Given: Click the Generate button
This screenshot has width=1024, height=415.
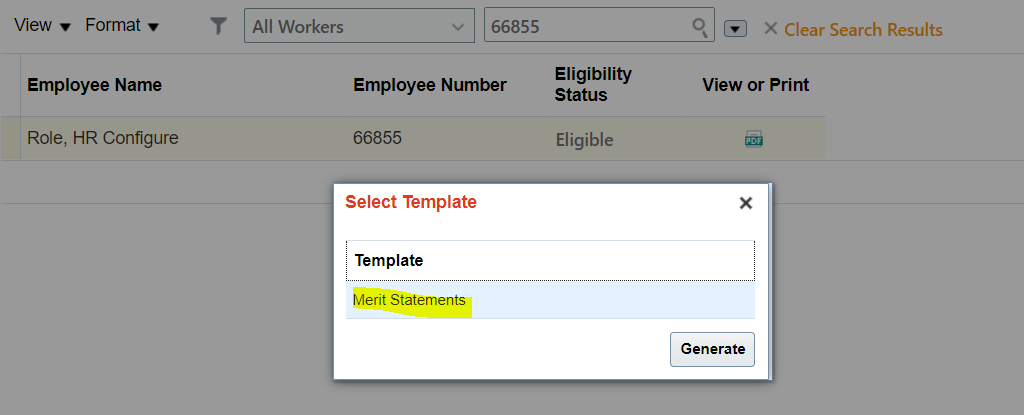Looking at the screenshot, I should pyautogui.click(x=712, y=349).
